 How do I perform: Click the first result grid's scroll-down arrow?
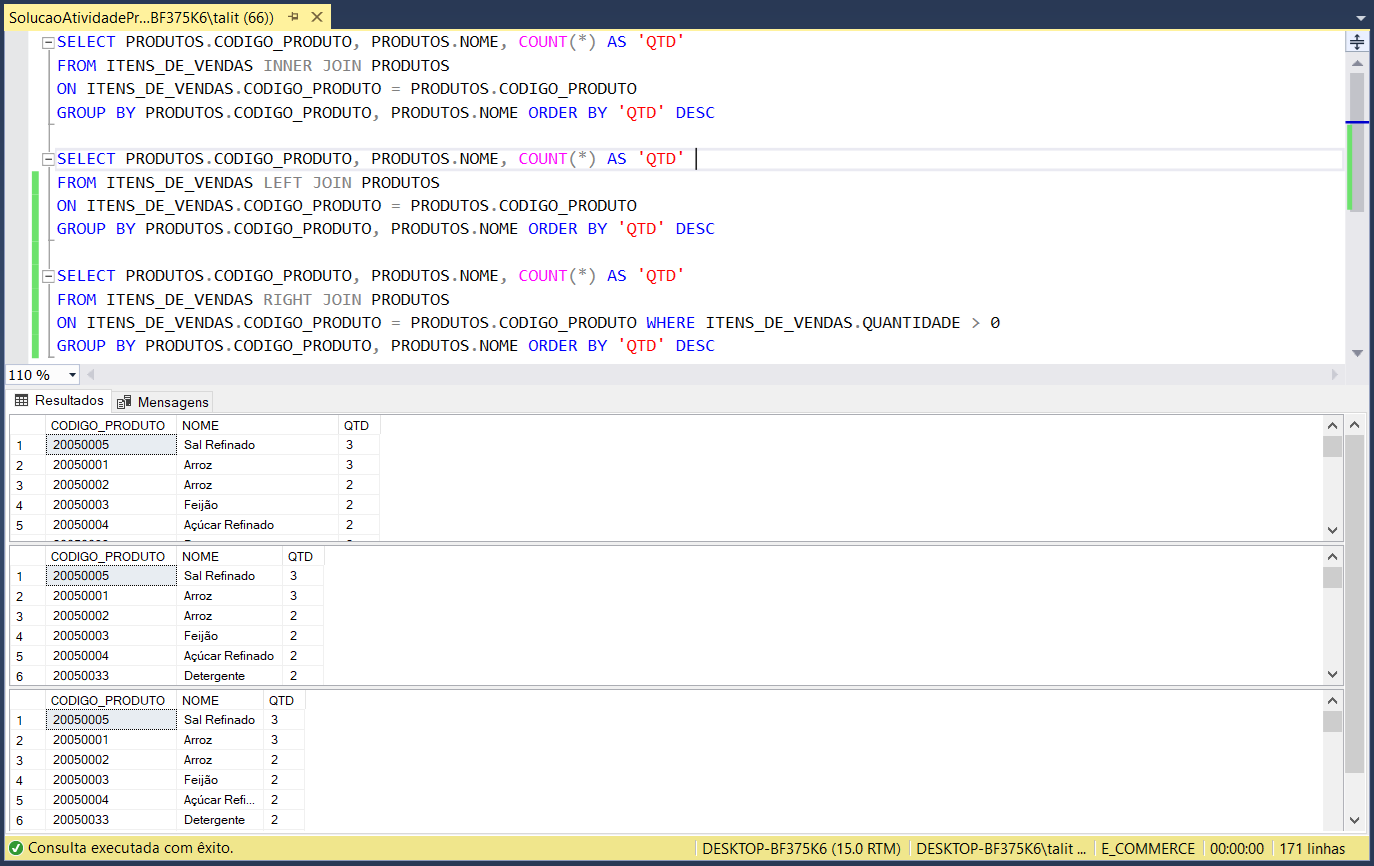tap(1332, 530)
